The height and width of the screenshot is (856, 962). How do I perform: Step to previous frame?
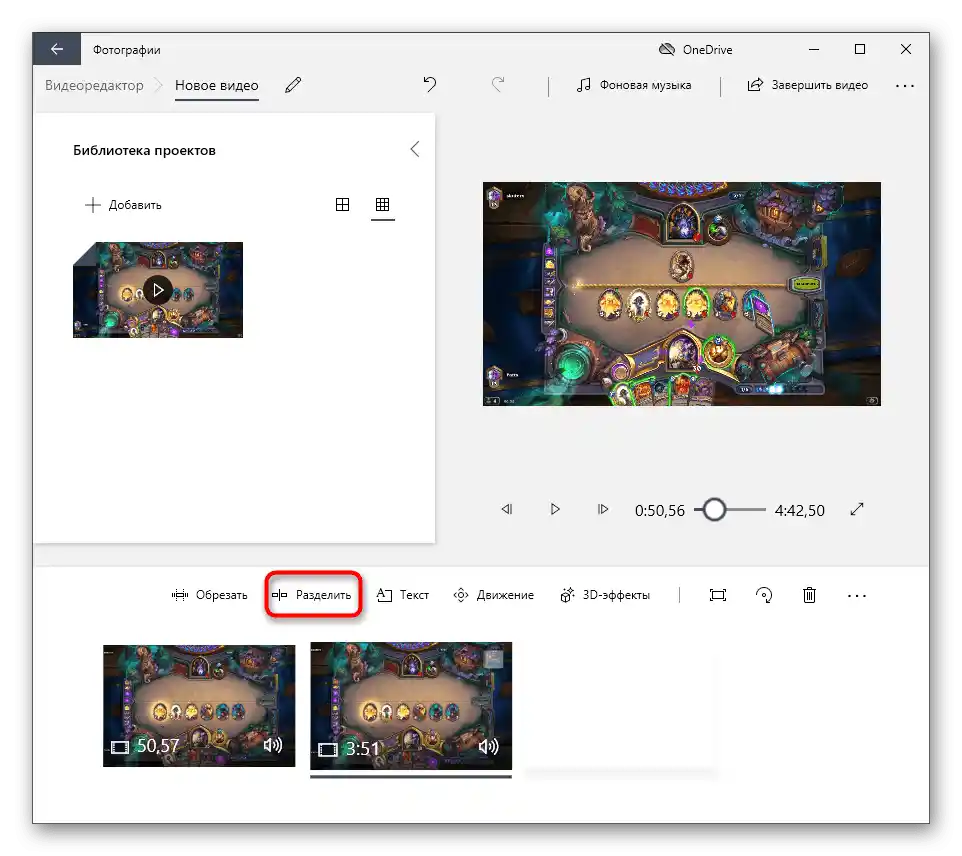click(507, 509)
